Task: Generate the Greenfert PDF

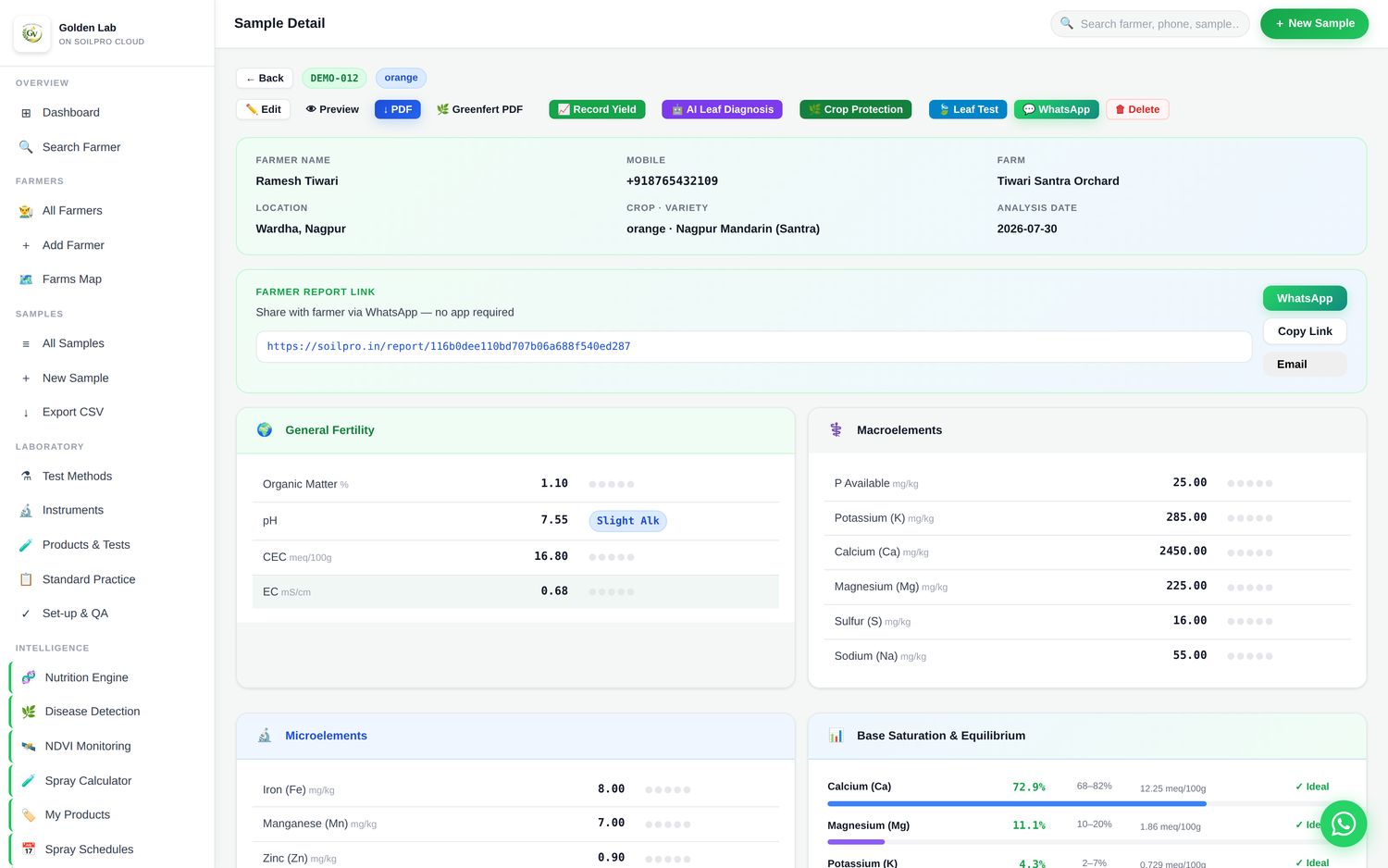Action: (x=479, y=109)
